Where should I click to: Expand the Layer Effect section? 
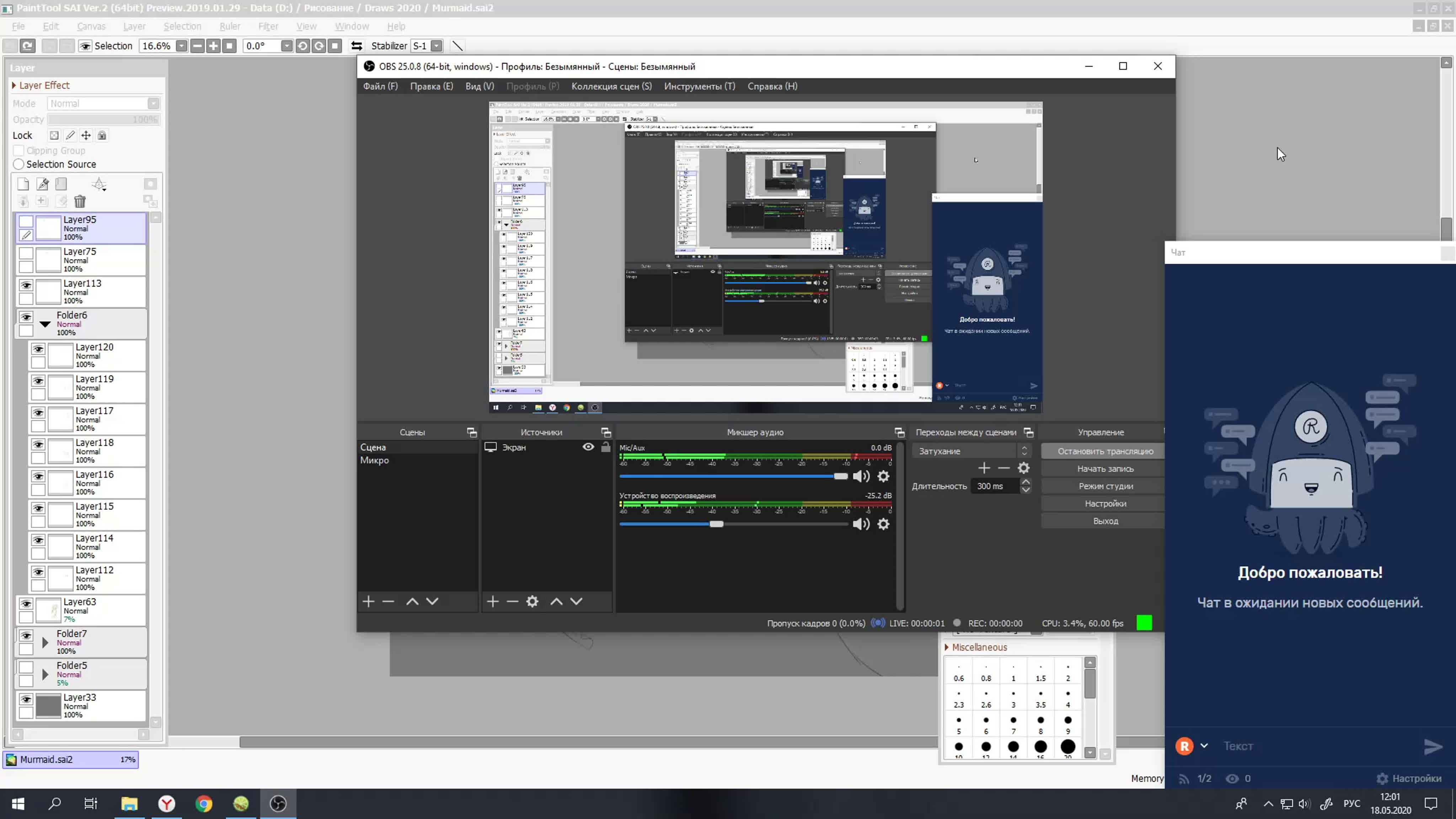(x=14, y=85)
